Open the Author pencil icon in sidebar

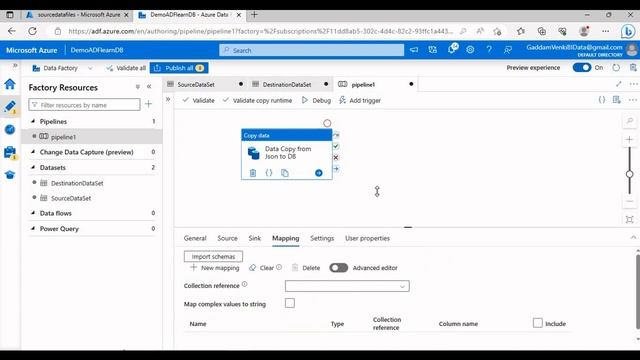[x=10, y=106]
